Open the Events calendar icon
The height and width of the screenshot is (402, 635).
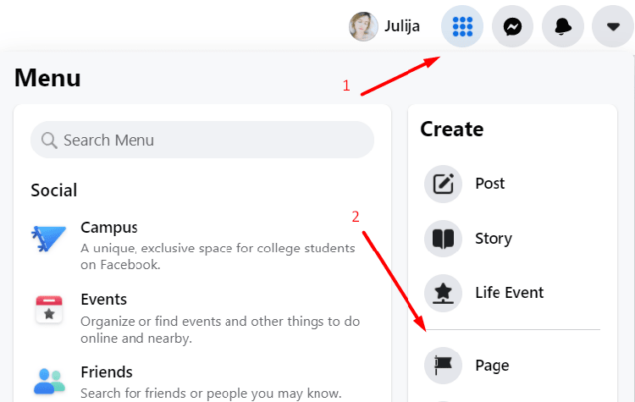coord(49,309)
